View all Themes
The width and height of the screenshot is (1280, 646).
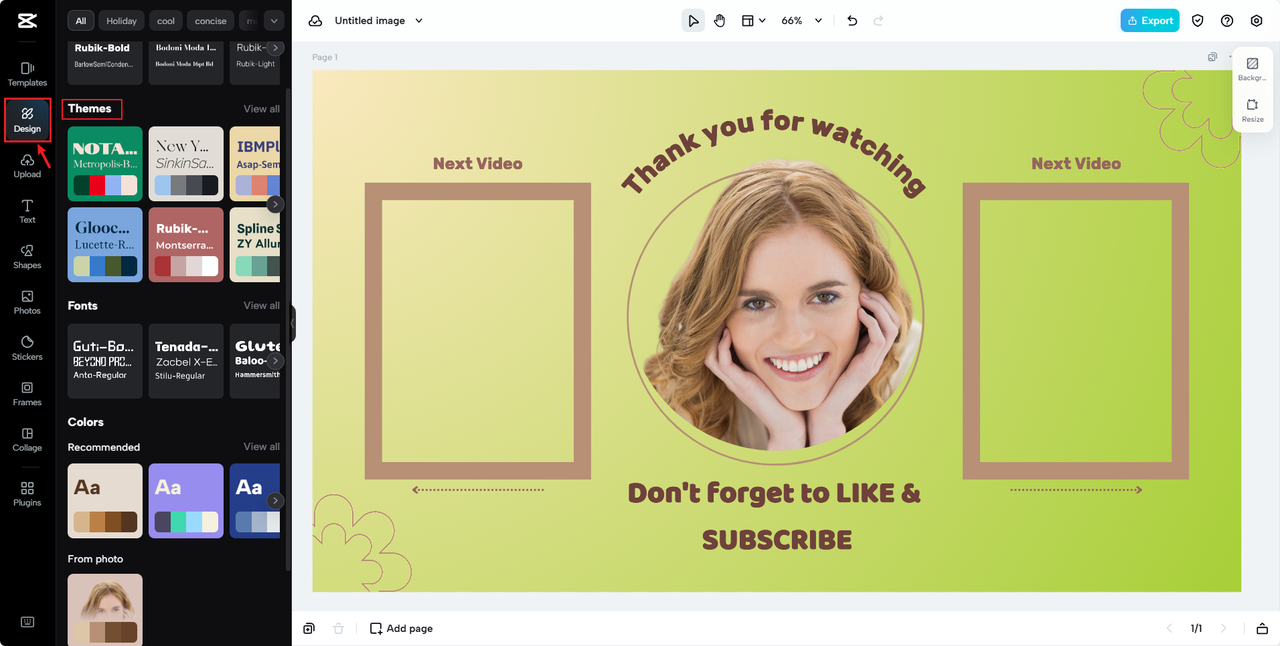click(x=262, y=108)
